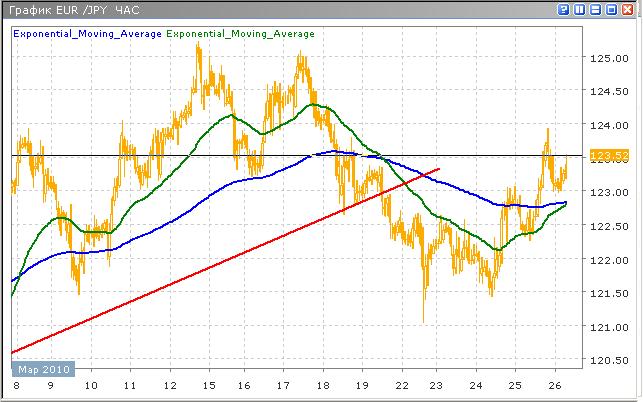Click the vertical split window icon
This screenshot has width=643, height=402.
(x=581, y=10)
